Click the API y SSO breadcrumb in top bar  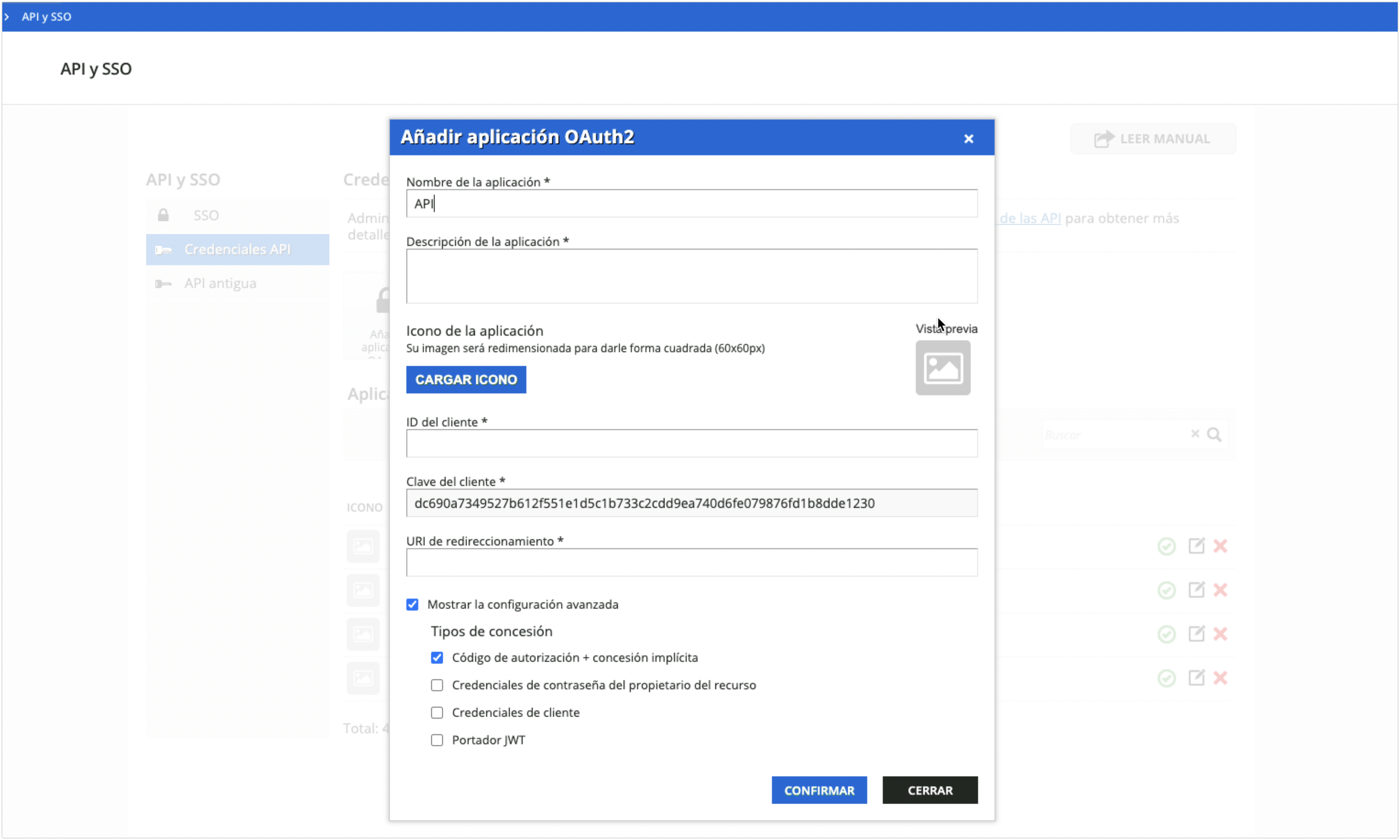tap(46, 17)
